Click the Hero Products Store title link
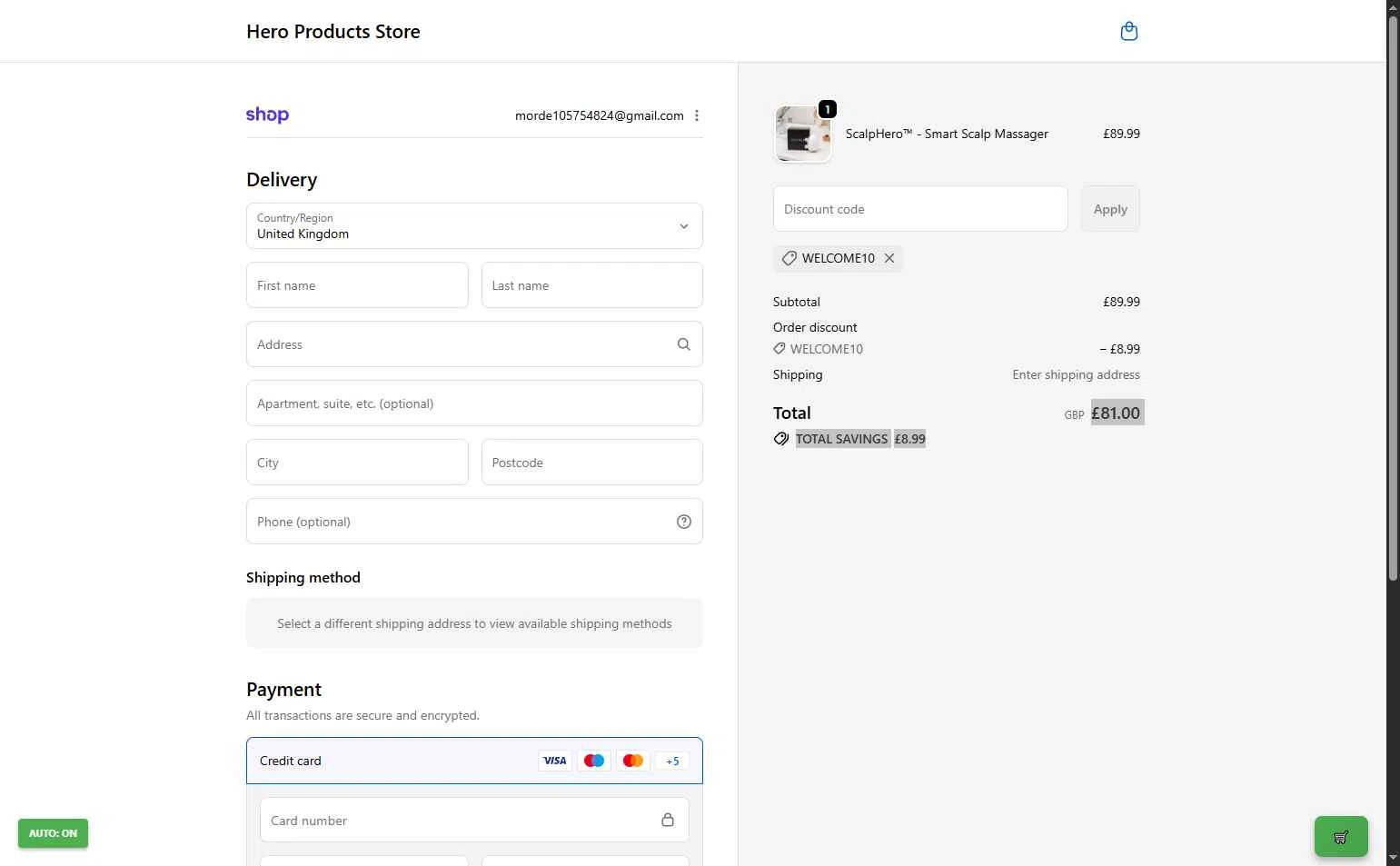The image size is (1400, 866). tap(333, 32)
